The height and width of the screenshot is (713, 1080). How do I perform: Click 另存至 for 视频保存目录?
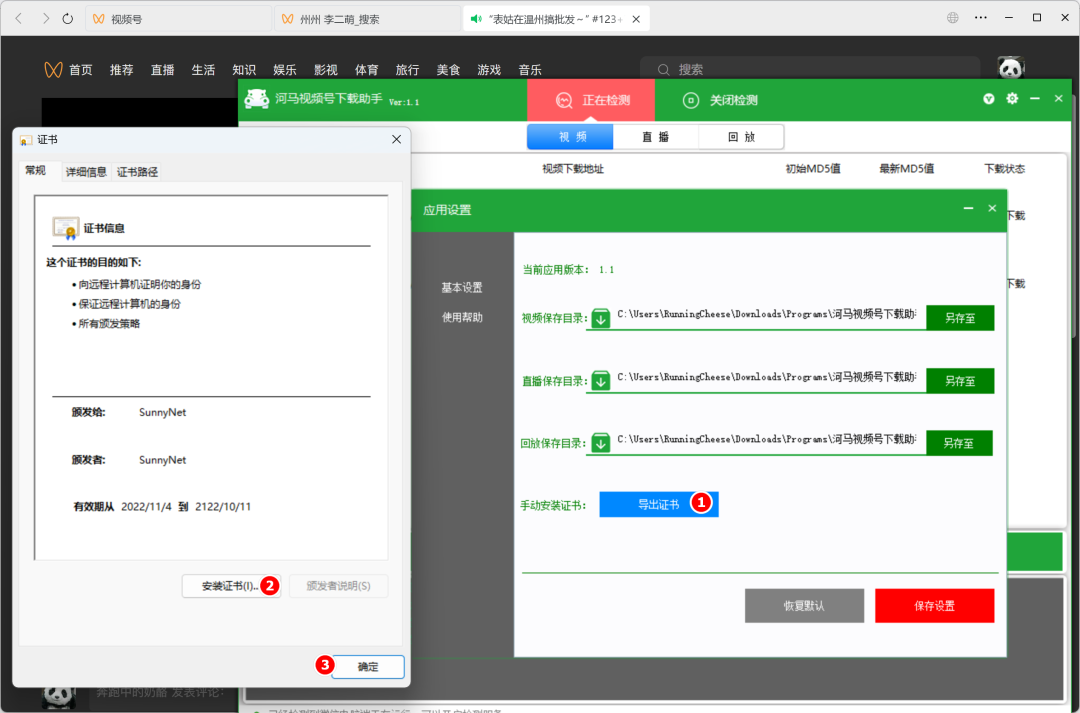pyautogui.click(x=959, y=318)
